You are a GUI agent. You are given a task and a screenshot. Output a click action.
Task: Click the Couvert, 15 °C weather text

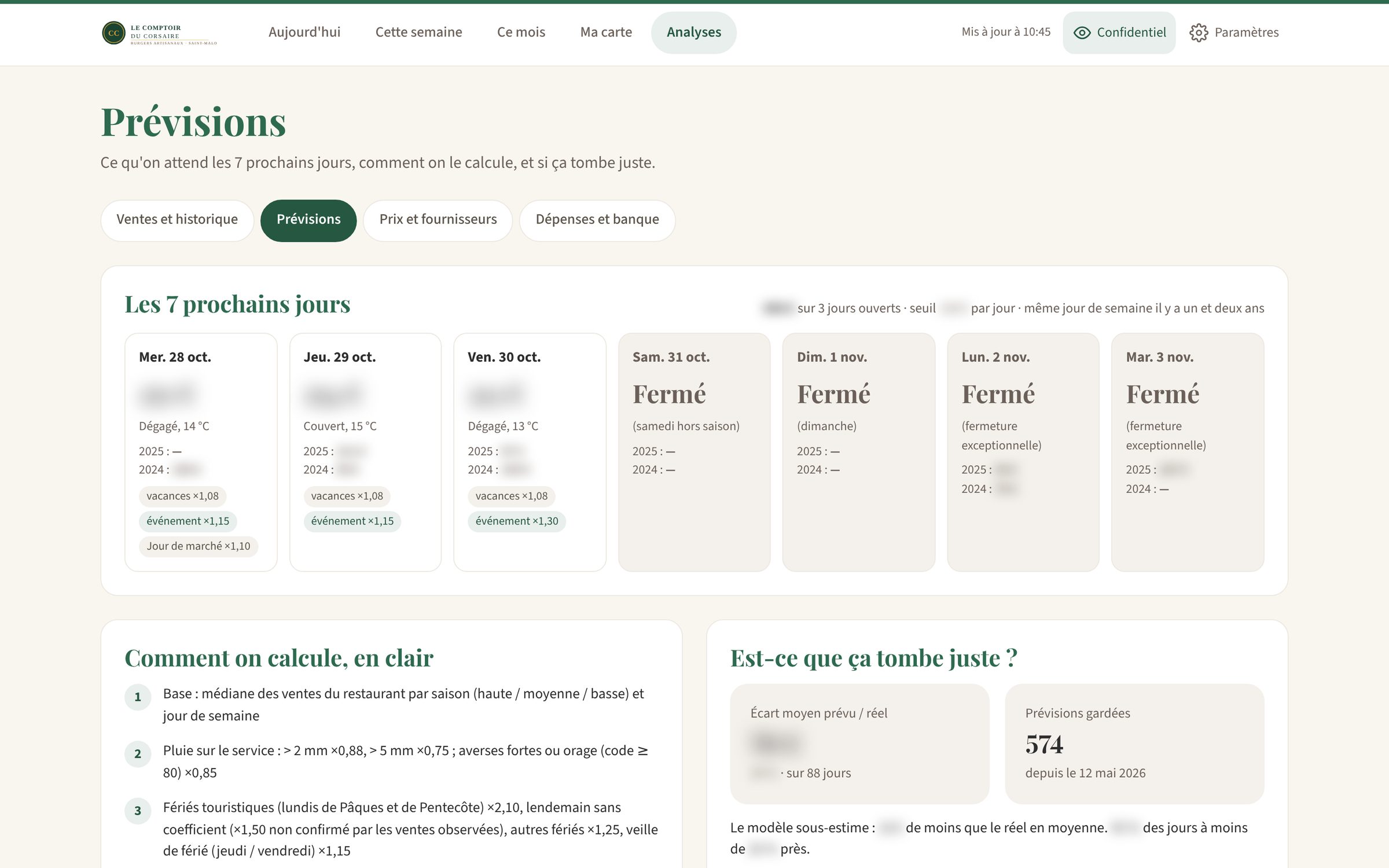(340, 426)
